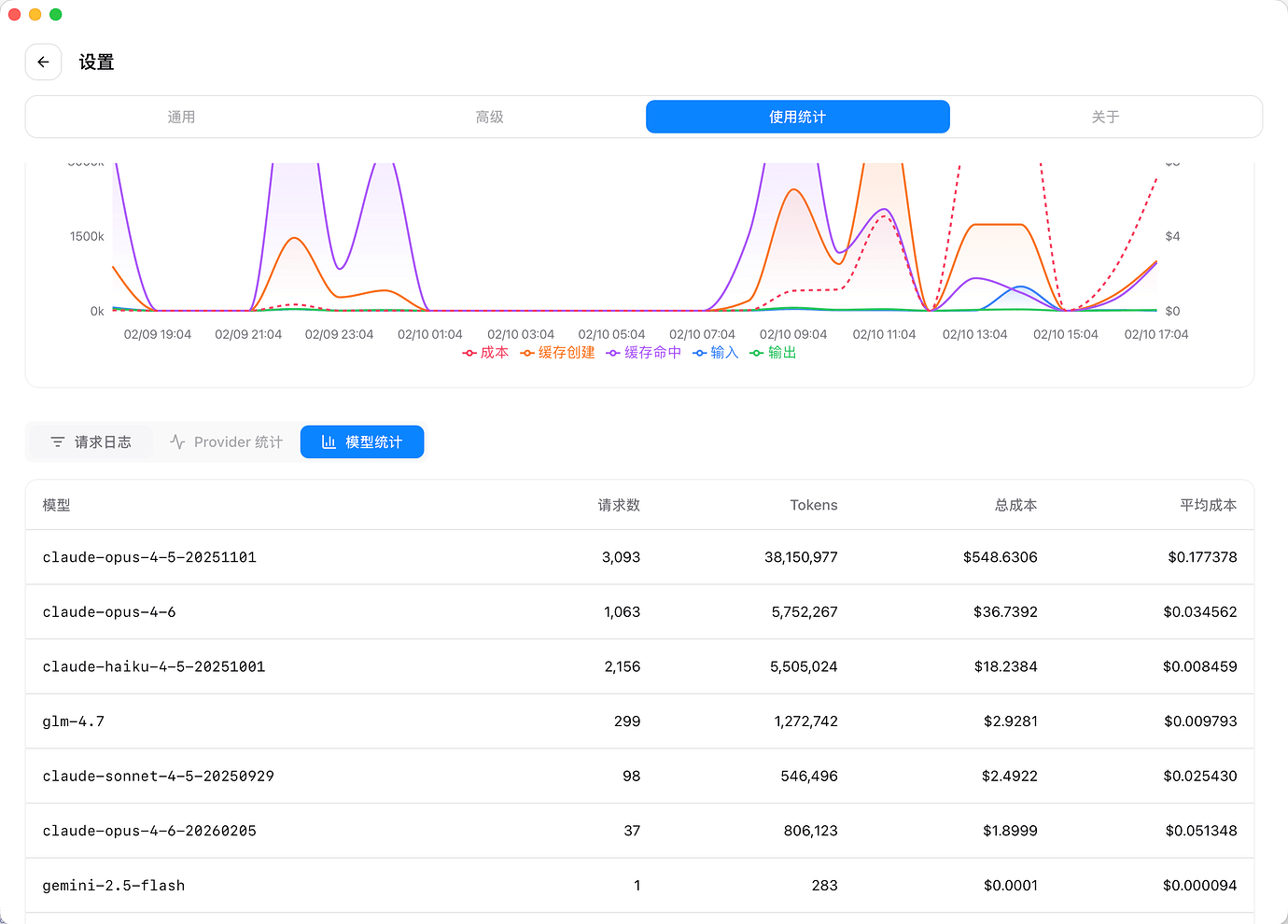1288x924 pixels.
Task: Click the 总成本 column header
Action: (x=1015, y=505)
